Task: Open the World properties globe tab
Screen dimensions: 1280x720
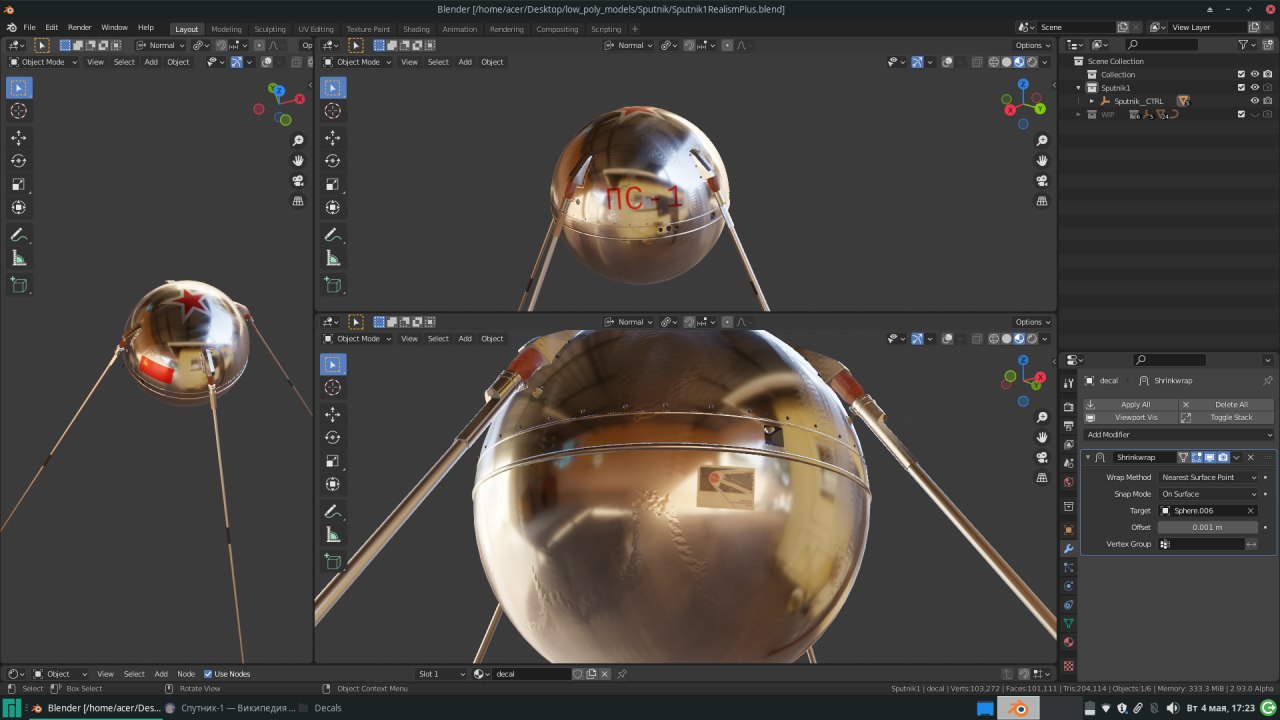Action: (1068, 482)
